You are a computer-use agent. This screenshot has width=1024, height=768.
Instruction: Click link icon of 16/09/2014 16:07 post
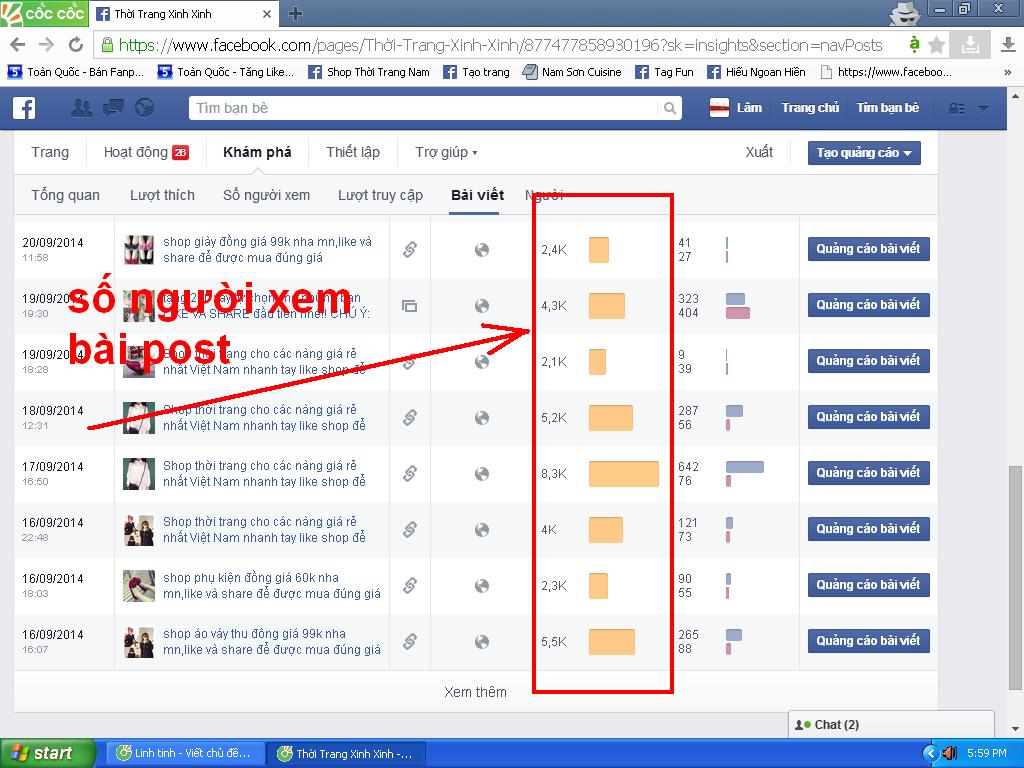(x=410, y=641)
